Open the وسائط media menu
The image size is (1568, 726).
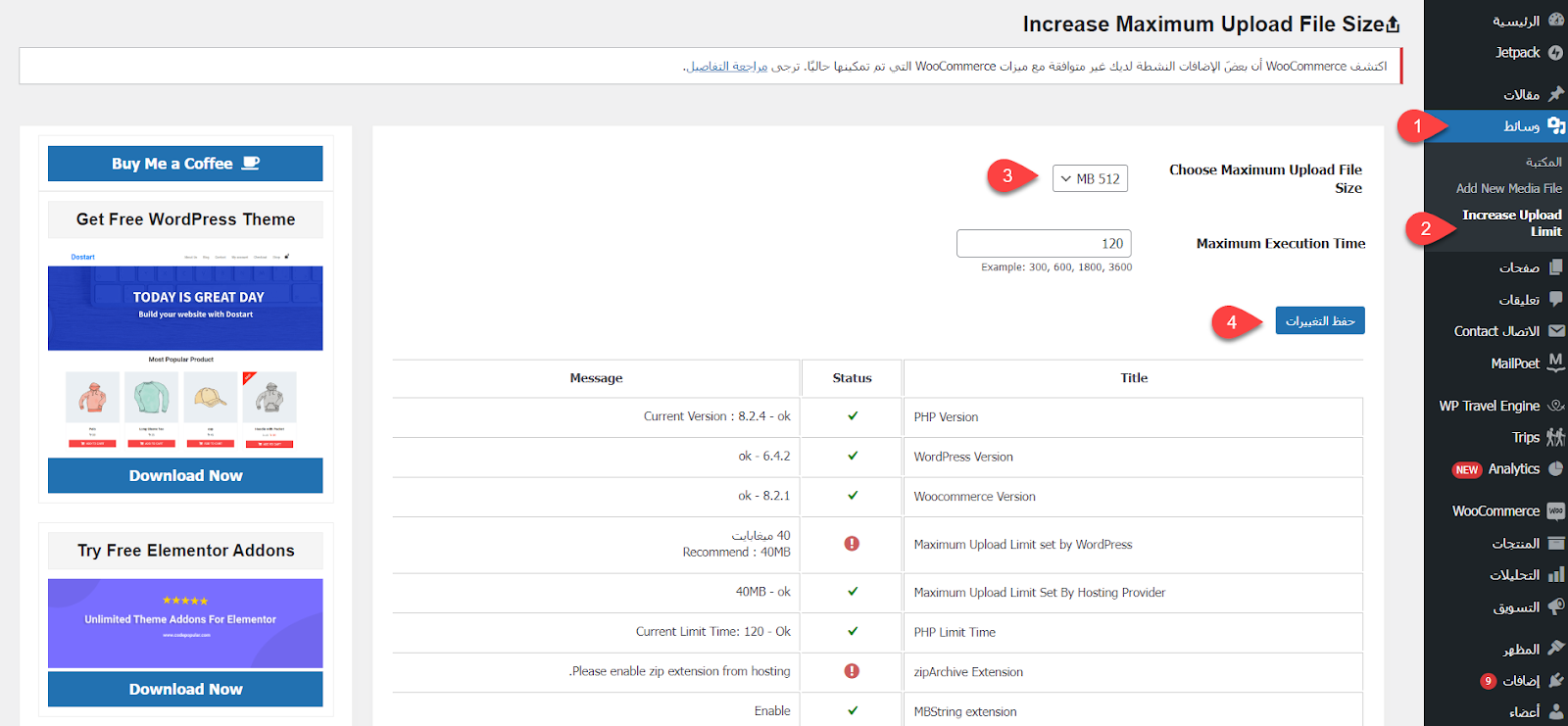1521,125
